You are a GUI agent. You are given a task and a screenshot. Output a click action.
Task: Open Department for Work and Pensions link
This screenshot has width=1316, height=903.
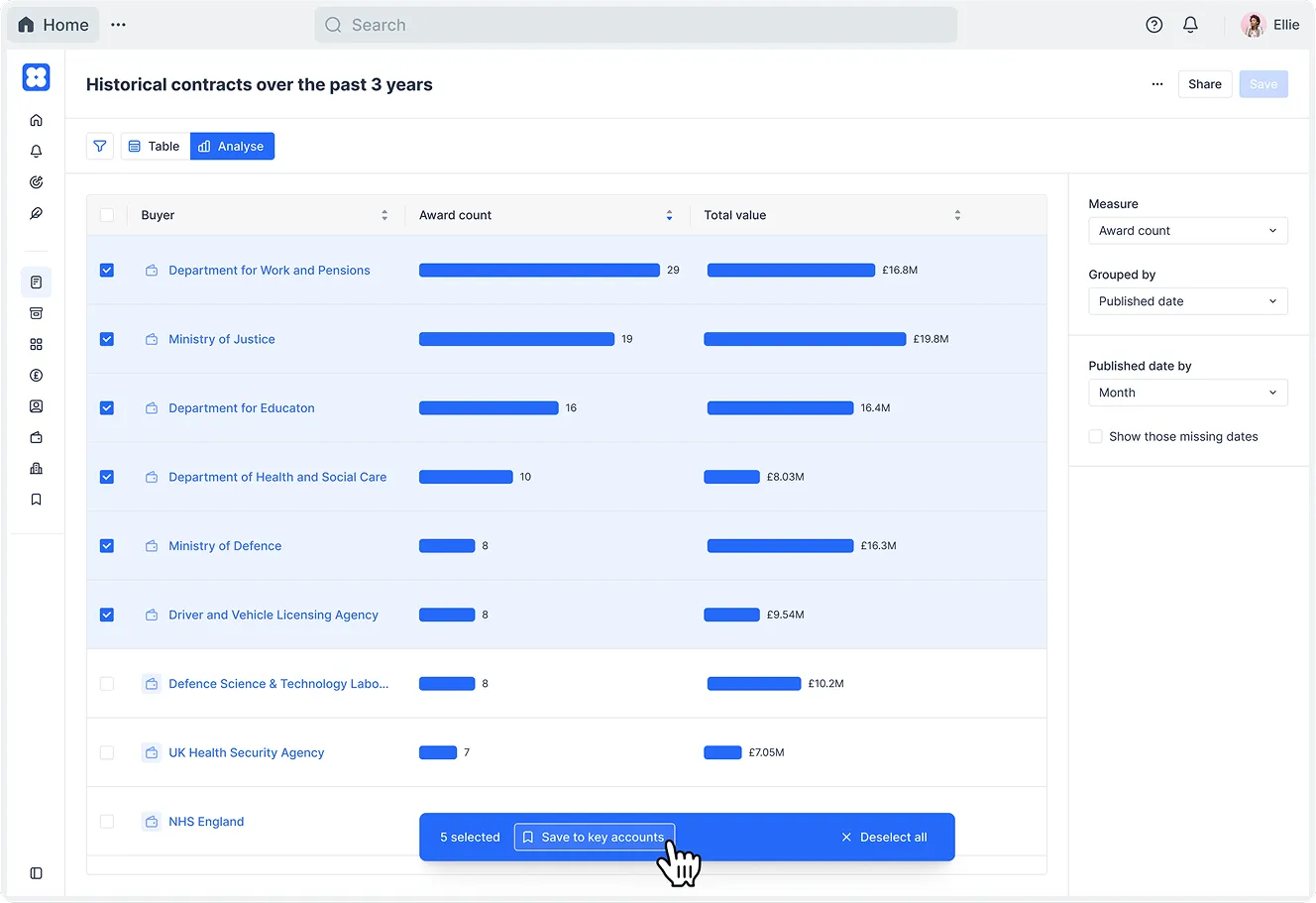(269, 270)
